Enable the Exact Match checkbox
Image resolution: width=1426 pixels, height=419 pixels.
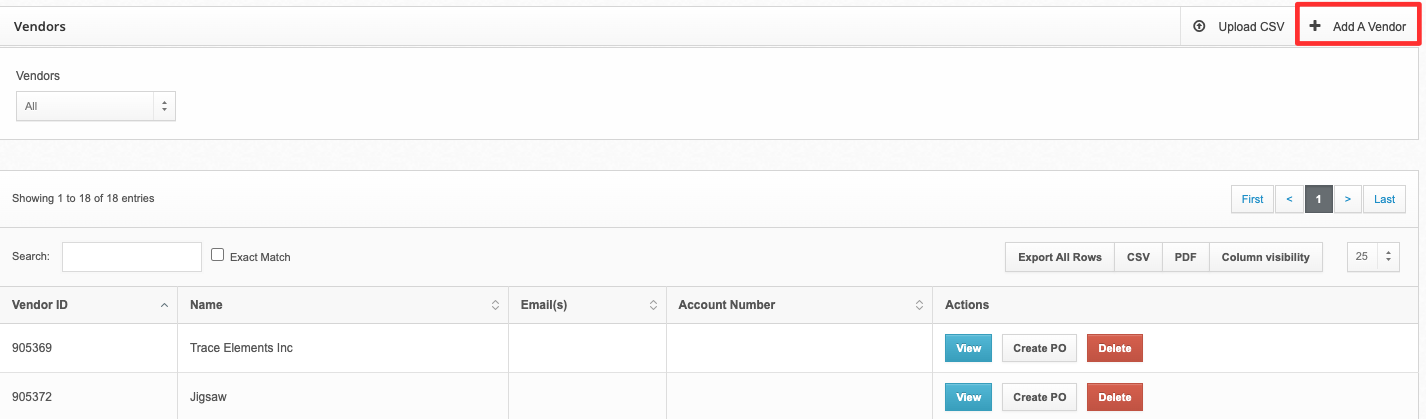coord(218,255)
